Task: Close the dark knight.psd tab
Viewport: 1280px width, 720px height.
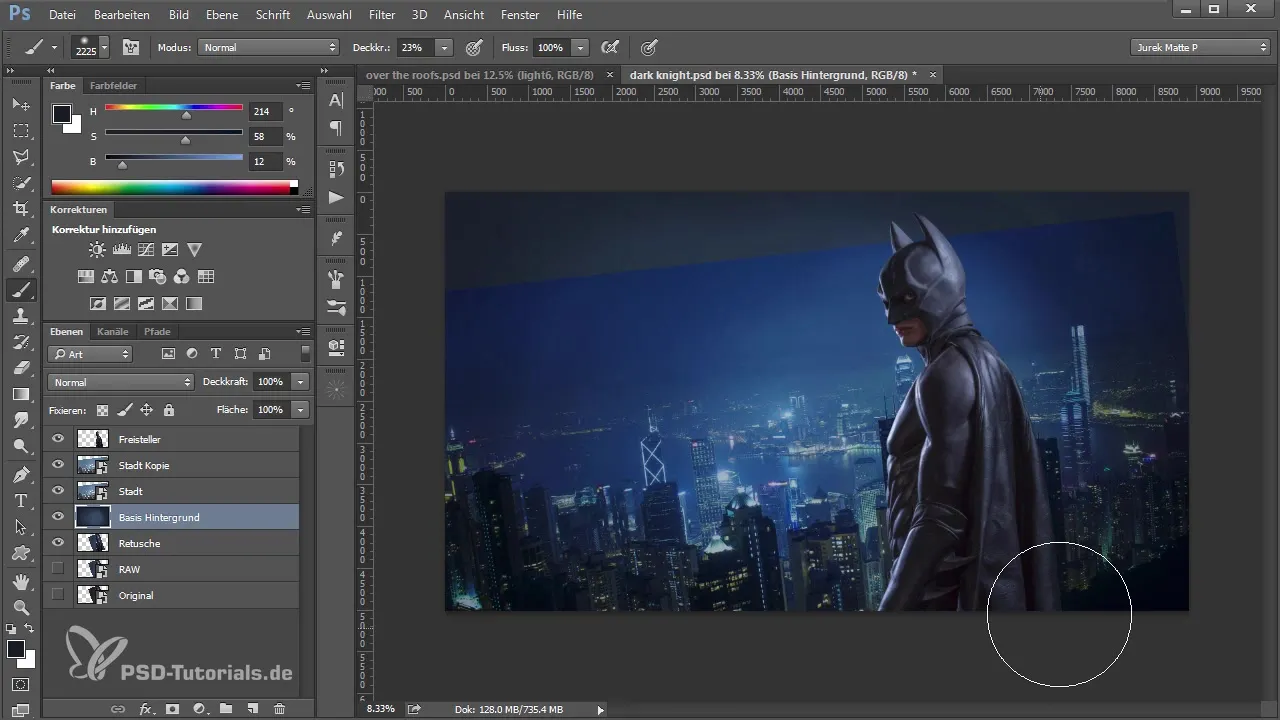Action: (x=933, y=75)
